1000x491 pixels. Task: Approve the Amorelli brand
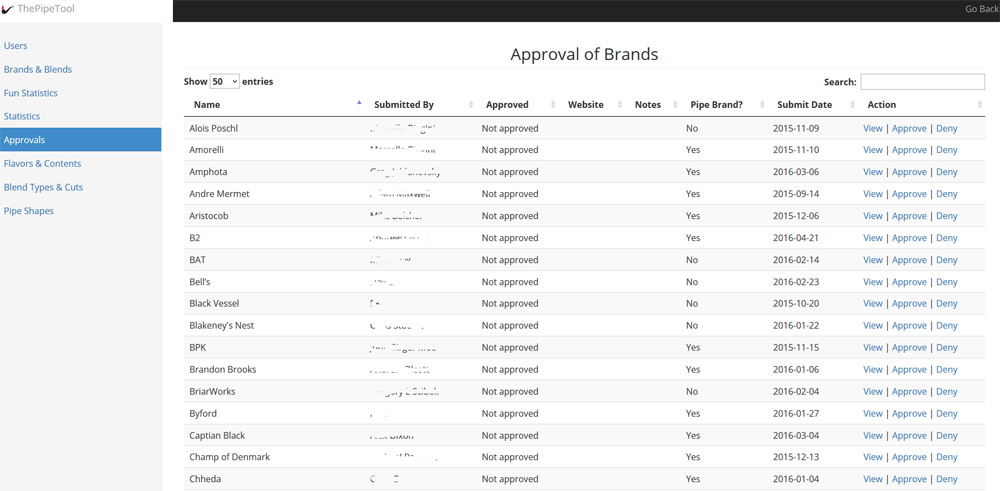(x=909, y=150)
